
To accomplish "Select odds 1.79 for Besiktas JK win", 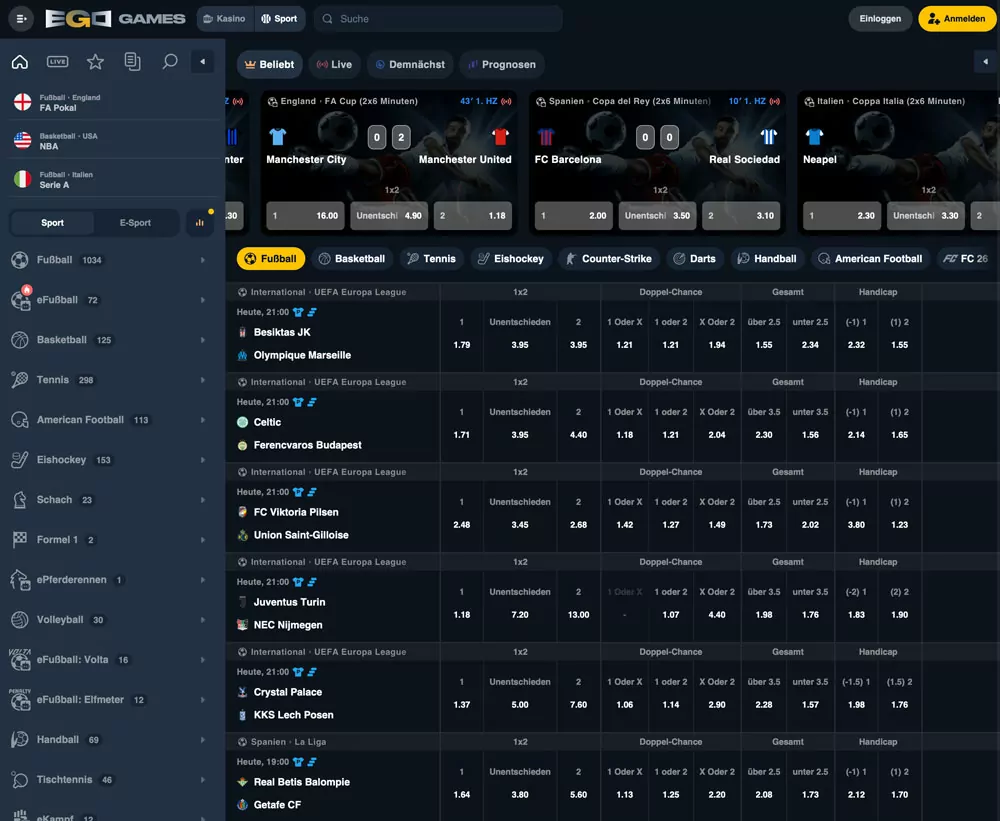I will pyautogui.click(x=462, y=345).
